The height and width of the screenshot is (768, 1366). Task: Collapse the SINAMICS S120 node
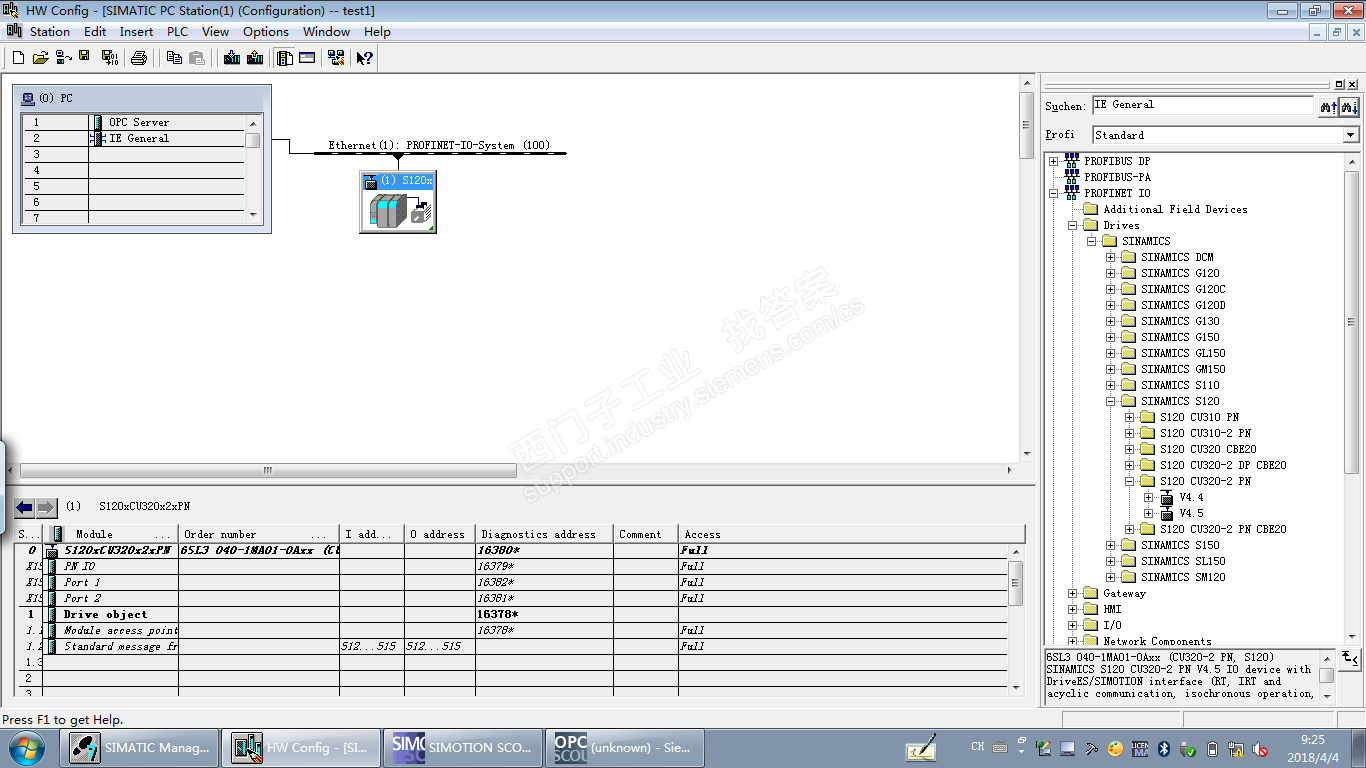tap(1110, 401)
